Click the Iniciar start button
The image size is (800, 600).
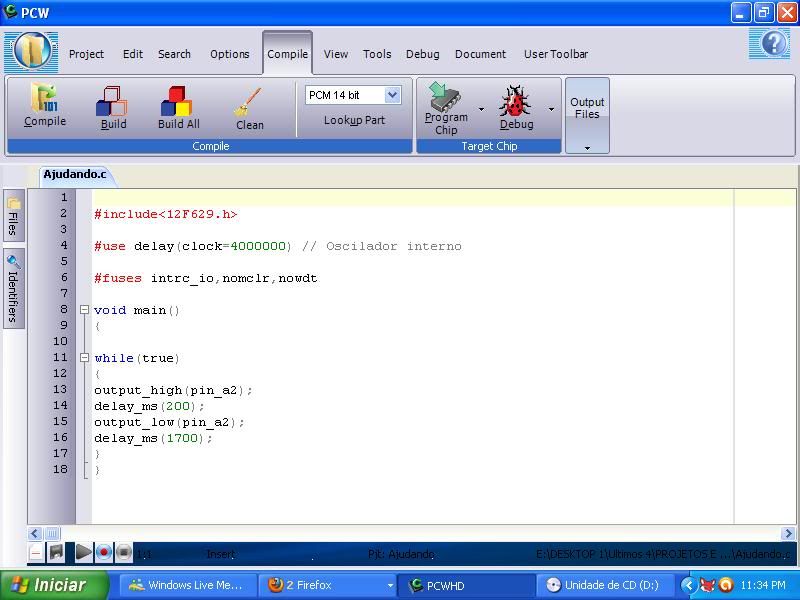point(54,585)
